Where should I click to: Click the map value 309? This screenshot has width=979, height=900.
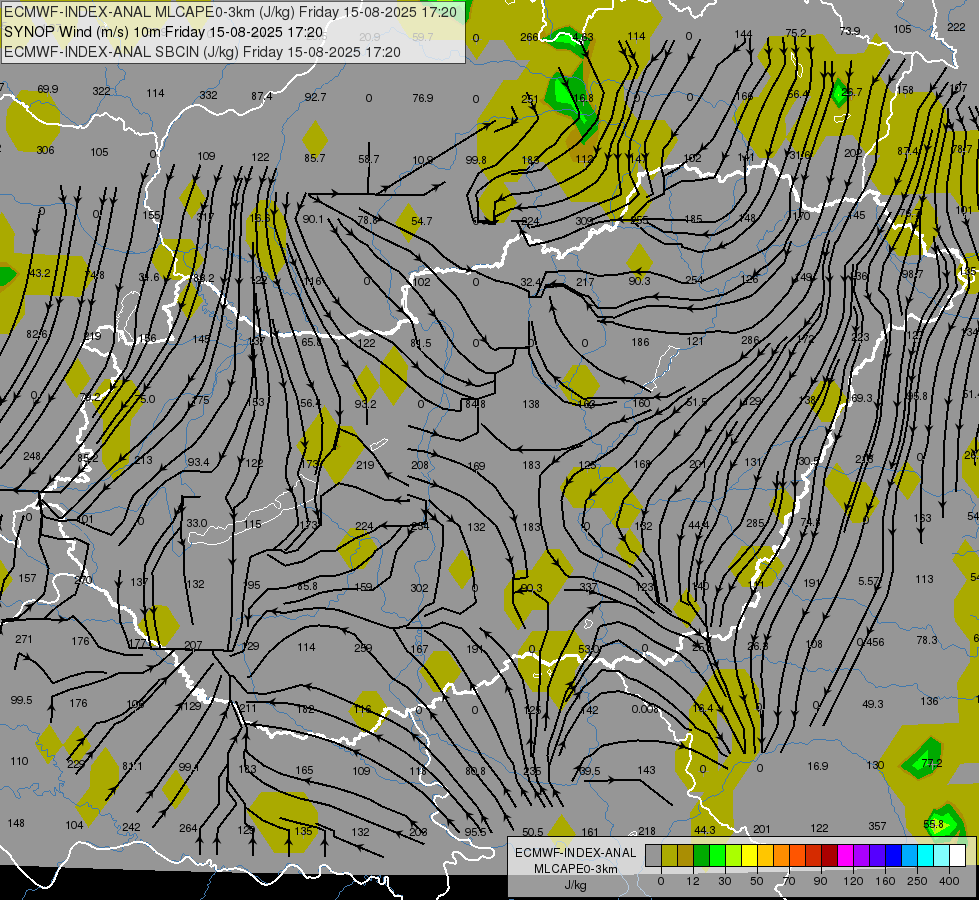584,221
